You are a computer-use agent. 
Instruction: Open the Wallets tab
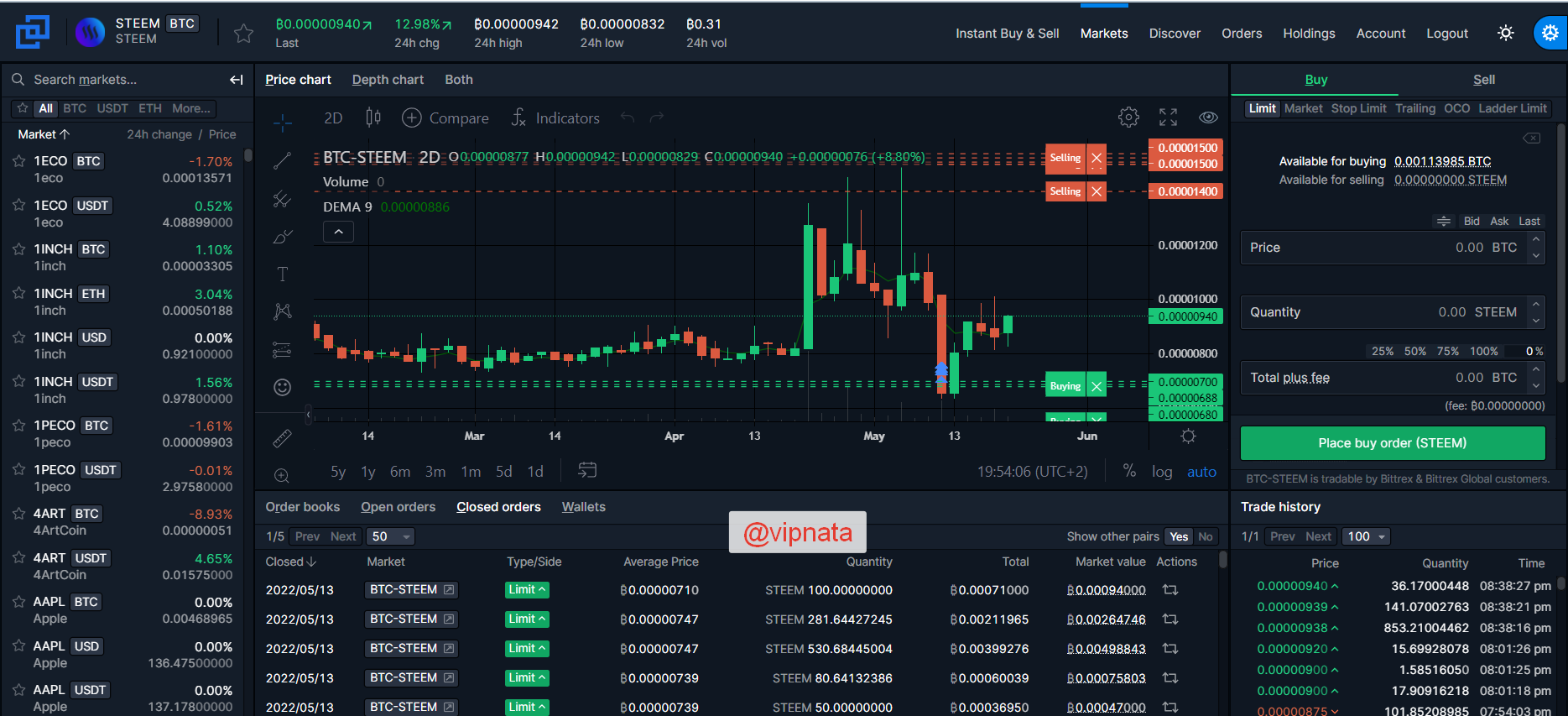584,507
